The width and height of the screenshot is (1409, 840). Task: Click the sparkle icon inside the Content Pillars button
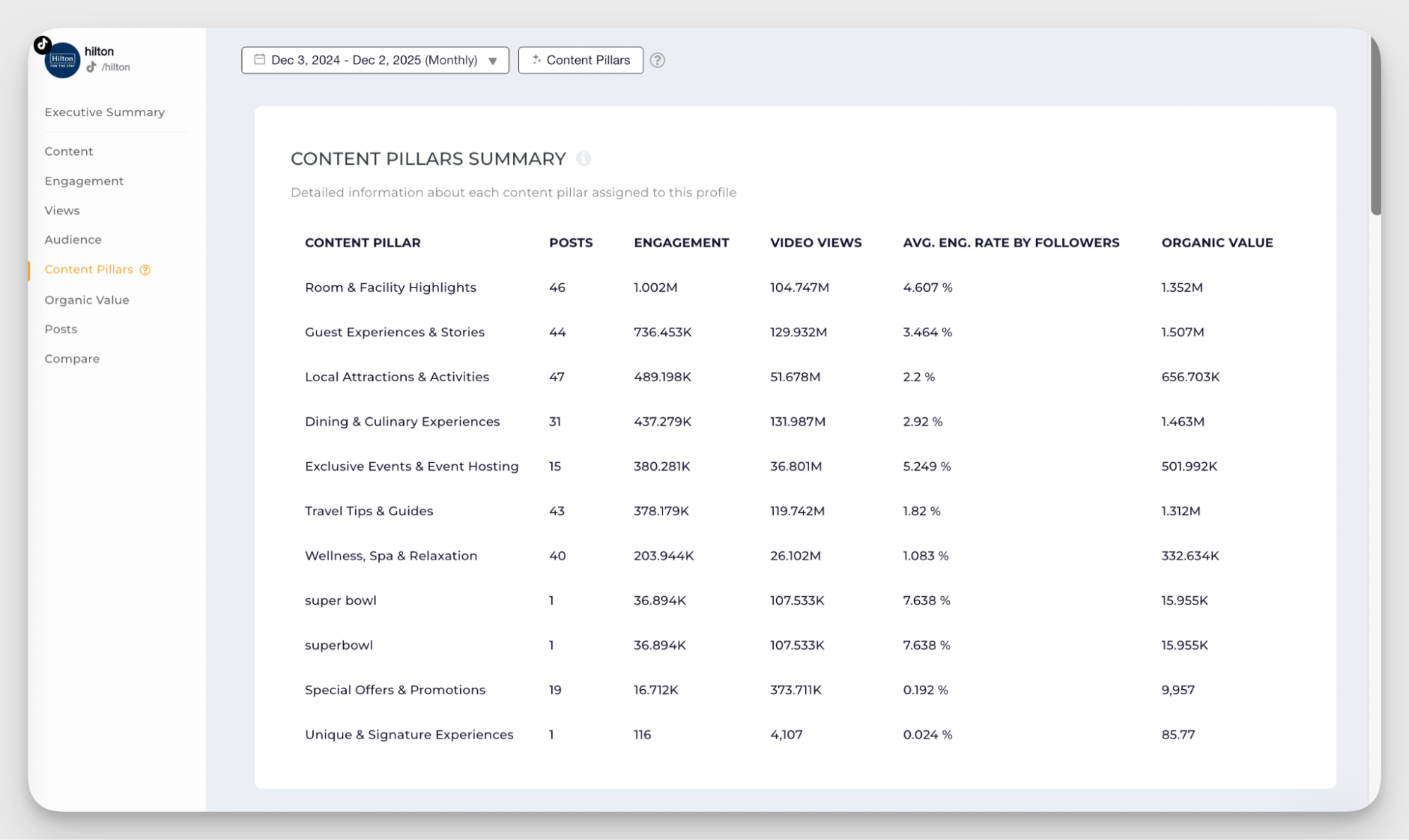(536, 60)
